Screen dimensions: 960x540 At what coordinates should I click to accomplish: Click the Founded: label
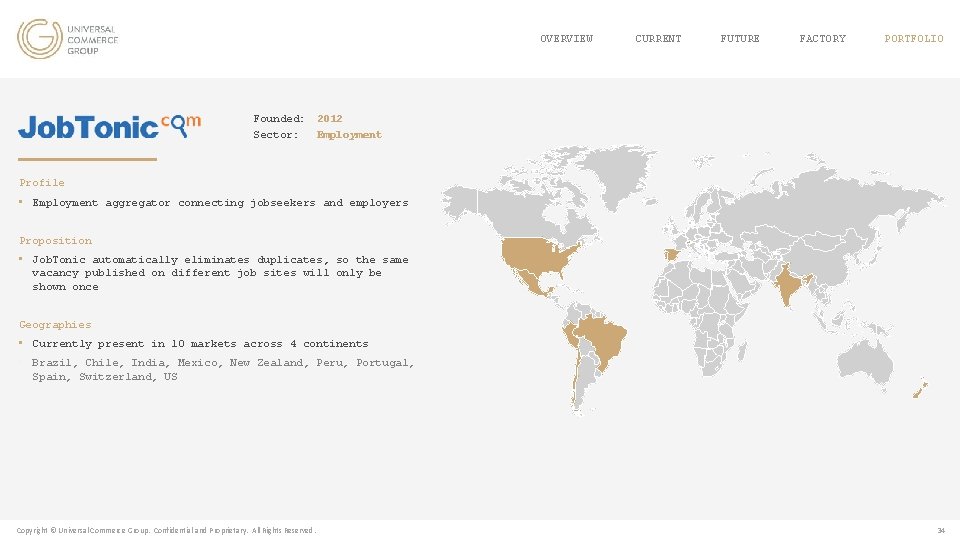(279, 119)
